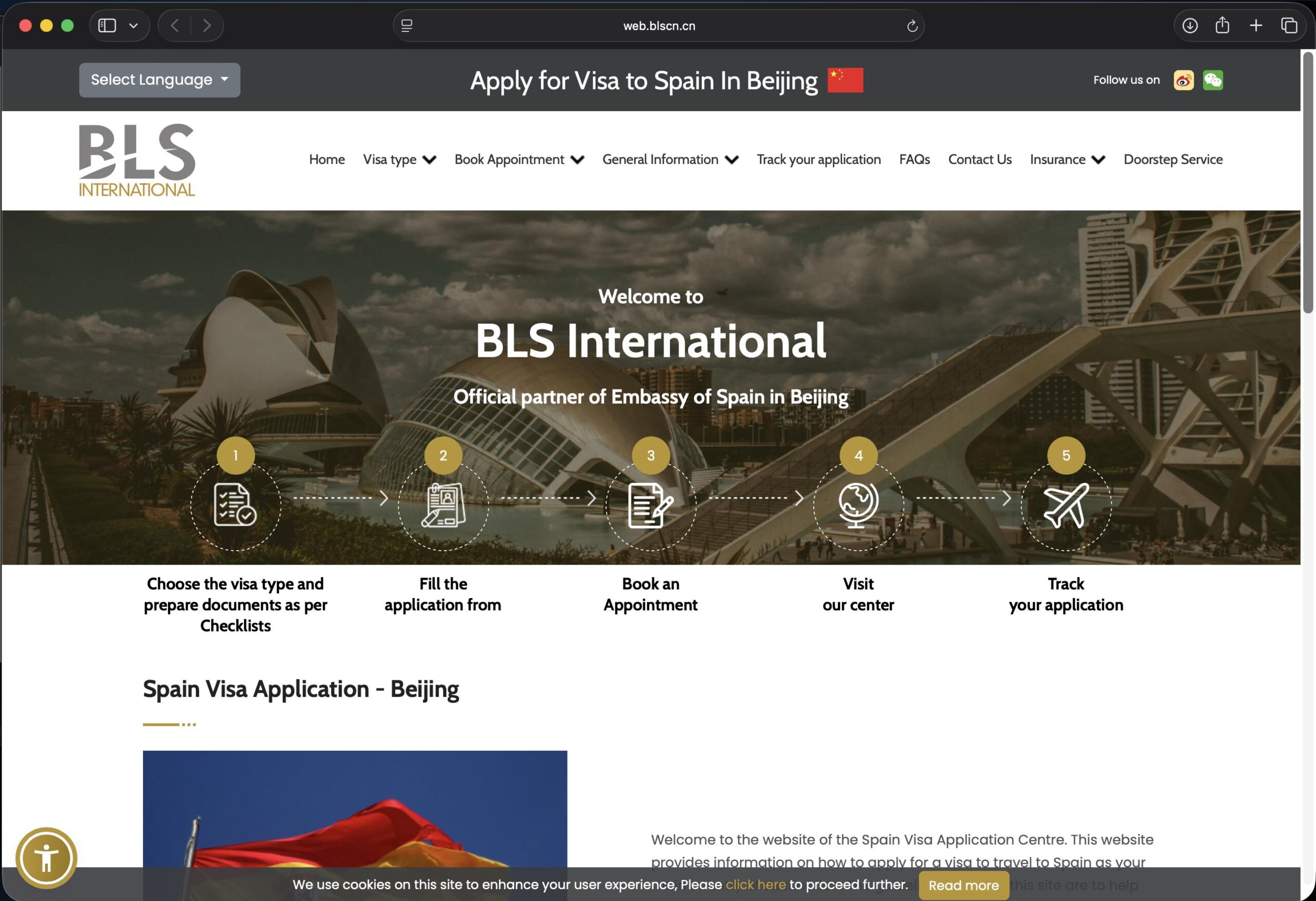
Task: Click the appointment notepad icon for step 3
Action: [651, 506]
